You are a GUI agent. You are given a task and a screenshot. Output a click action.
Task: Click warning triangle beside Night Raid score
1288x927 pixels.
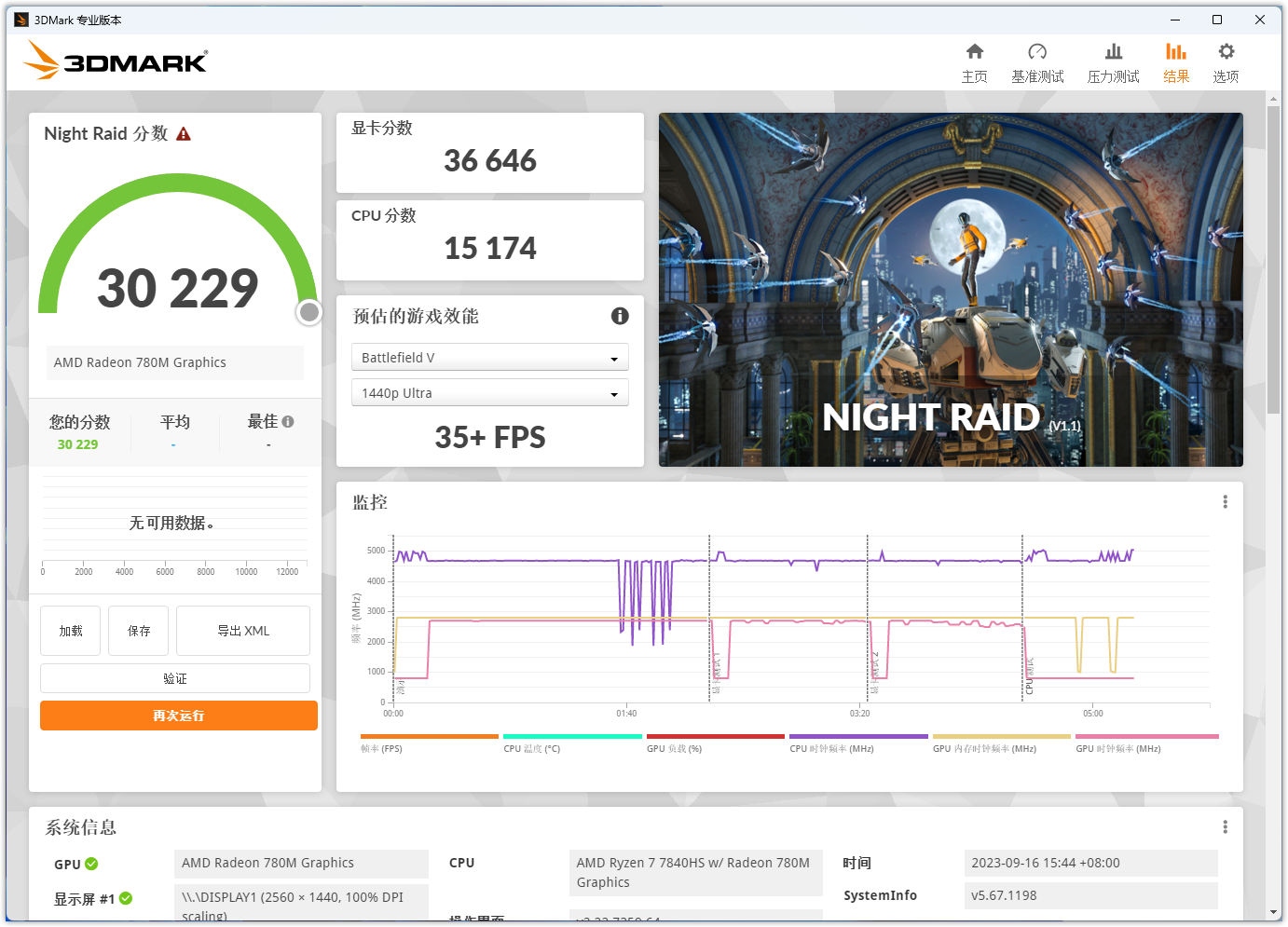click(184, 134)
